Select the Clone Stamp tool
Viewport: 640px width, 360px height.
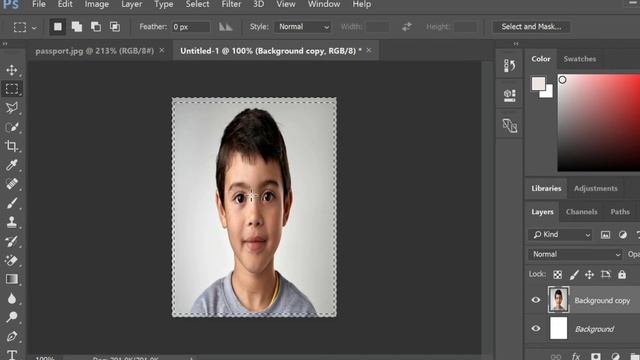(11, 222)
